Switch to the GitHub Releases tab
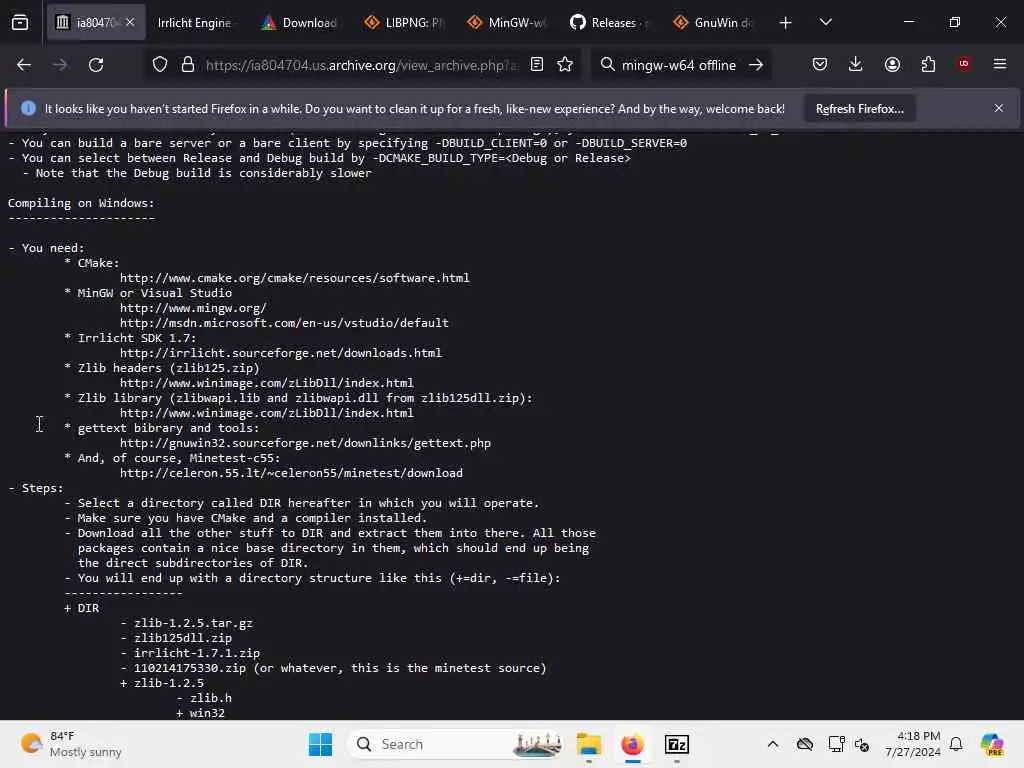This screenshot has height=768, width=1024. pos(609,23)
